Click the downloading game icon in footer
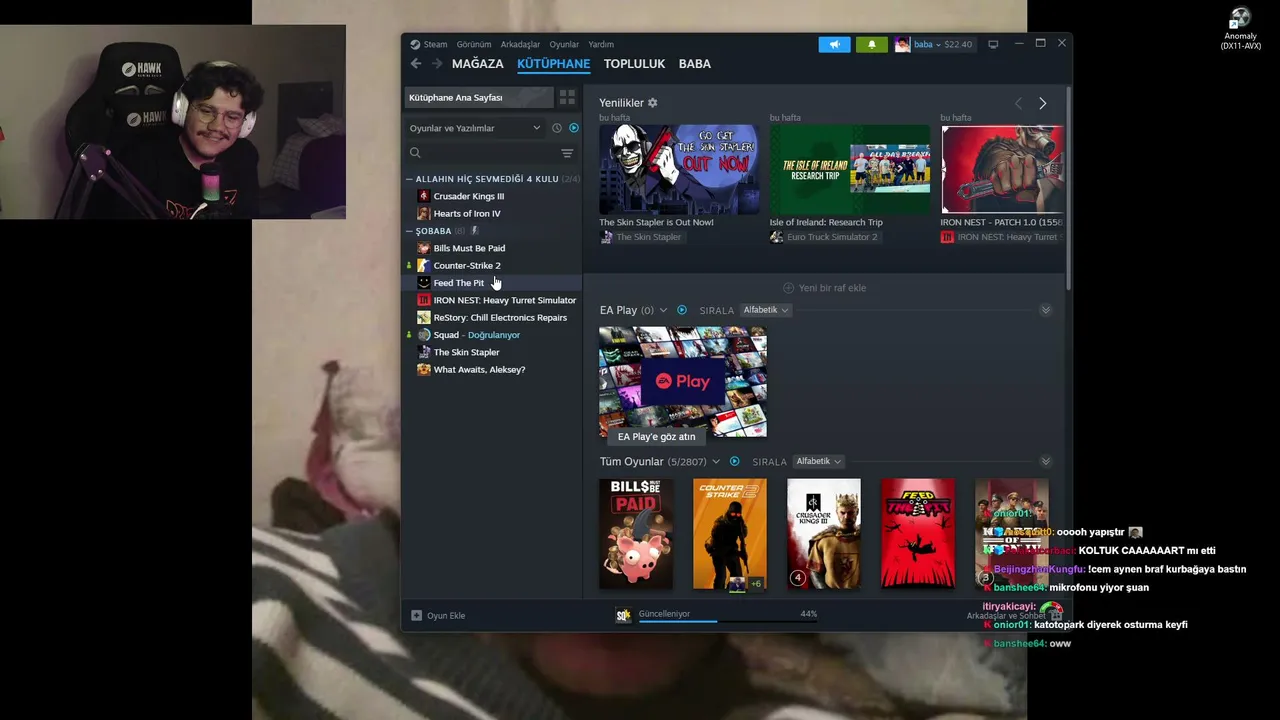The height and width of the screenshot is (720, 1280). coord(623,615)
